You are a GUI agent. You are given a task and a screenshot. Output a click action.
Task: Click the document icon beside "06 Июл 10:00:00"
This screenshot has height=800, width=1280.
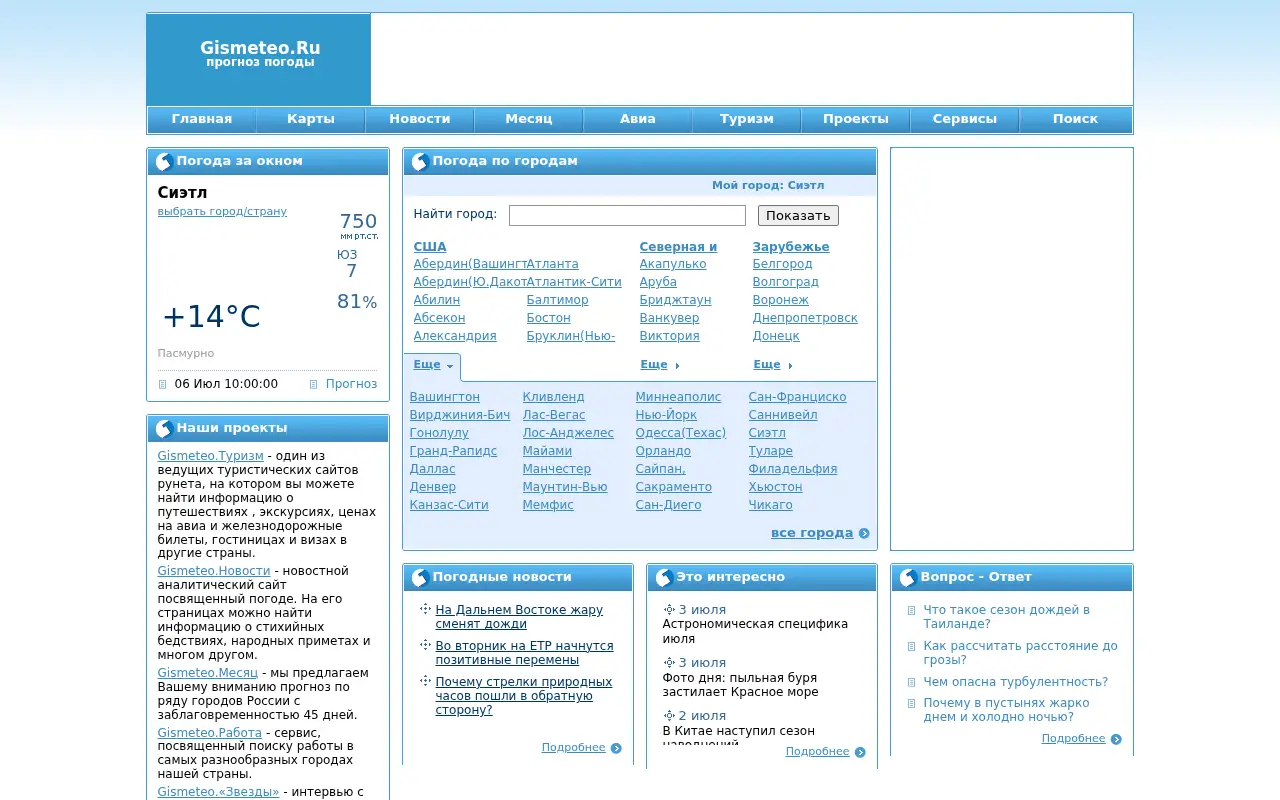[x=163, y=384]
